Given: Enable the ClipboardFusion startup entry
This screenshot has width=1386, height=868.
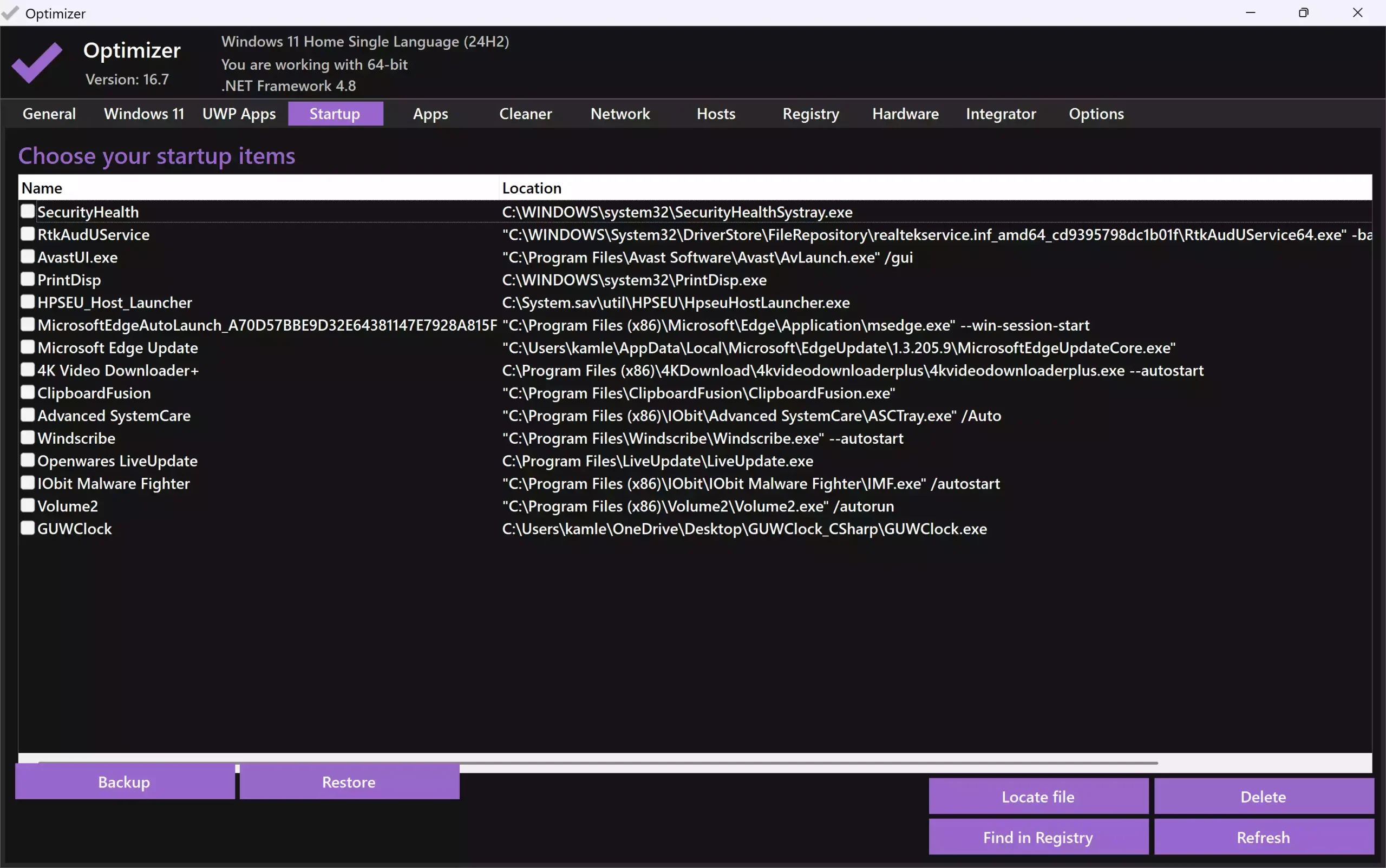Looking at the screenshot, I should (x=27, y=392).
